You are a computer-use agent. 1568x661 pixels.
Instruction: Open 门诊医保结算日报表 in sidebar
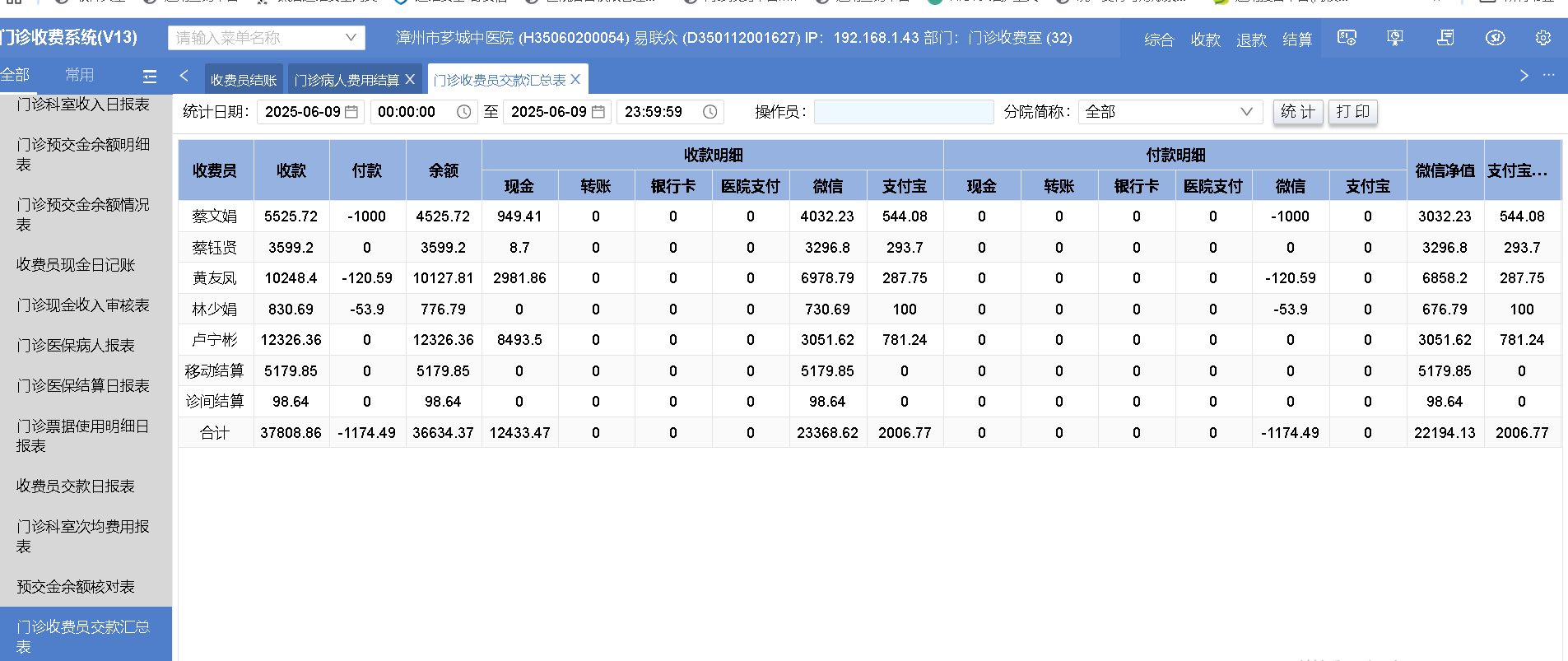[x=83, y=386]
